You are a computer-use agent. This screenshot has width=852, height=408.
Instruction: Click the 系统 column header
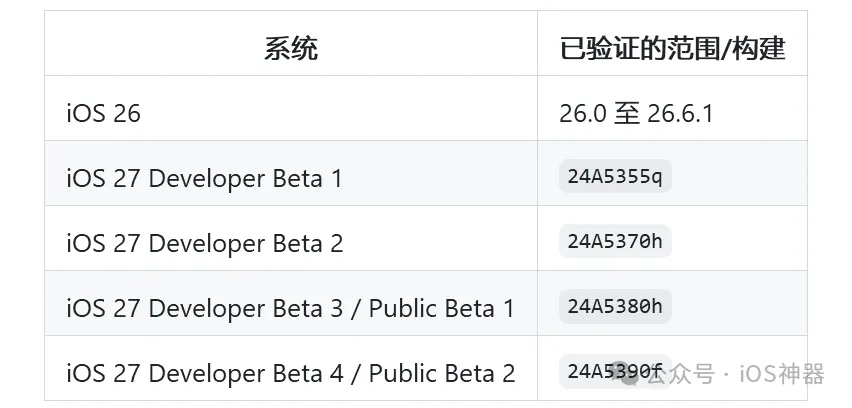click(291, 49)
